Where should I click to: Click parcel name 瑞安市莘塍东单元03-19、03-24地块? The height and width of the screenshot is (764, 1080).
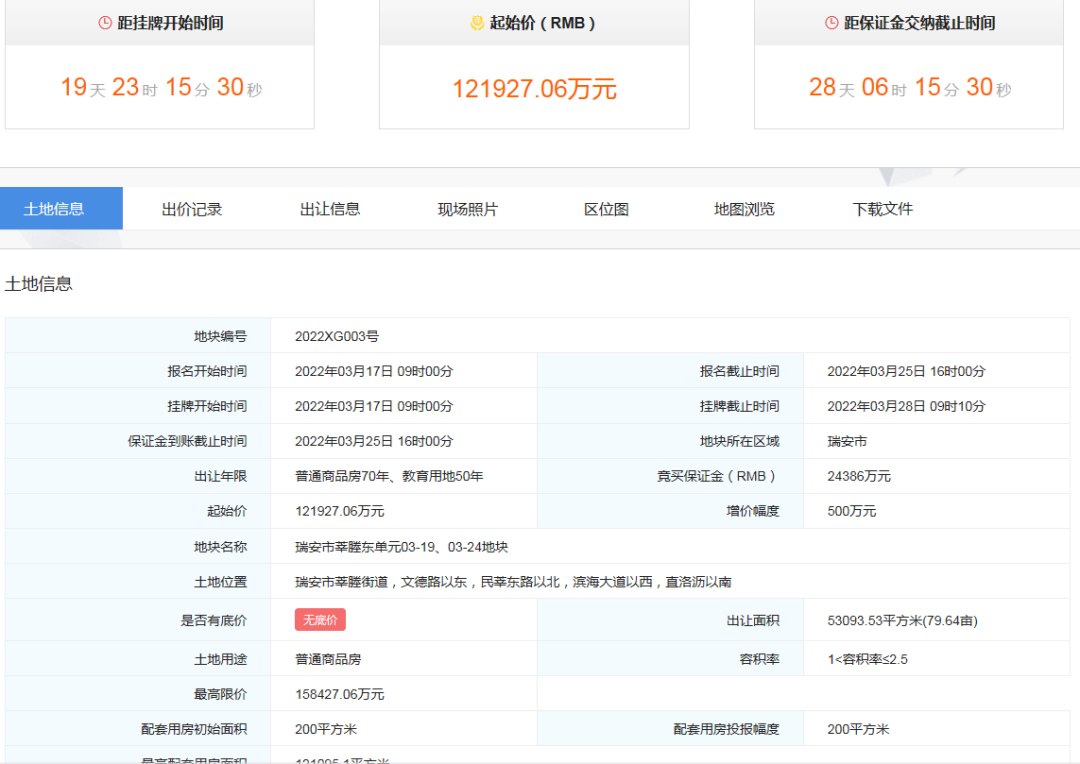[402, 547]
